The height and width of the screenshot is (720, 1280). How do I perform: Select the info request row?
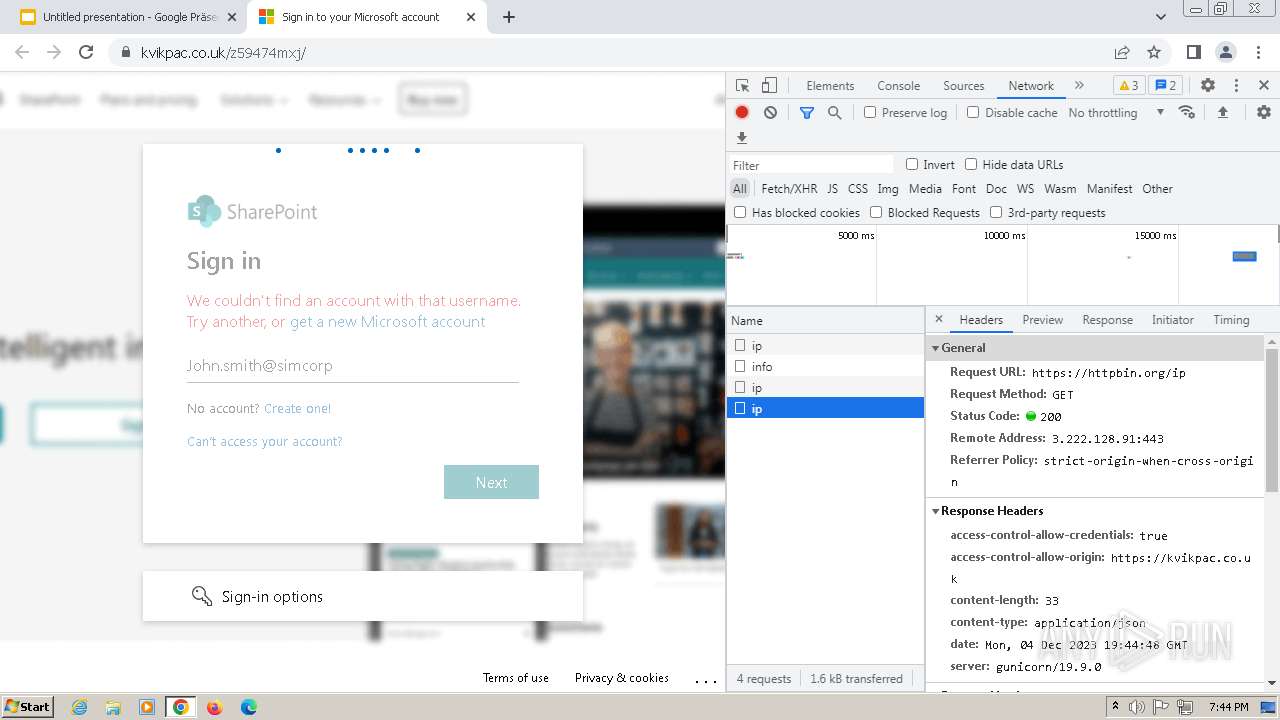825,366
